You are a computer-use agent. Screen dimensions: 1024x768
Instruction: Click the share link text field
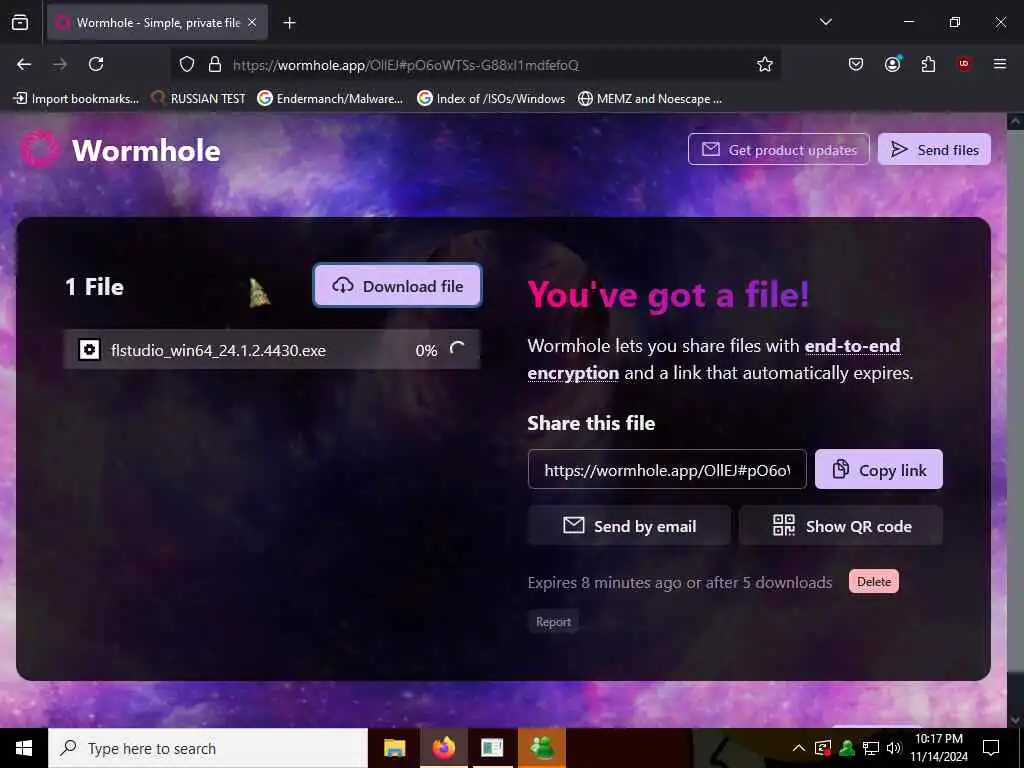(x=667, y=470)
